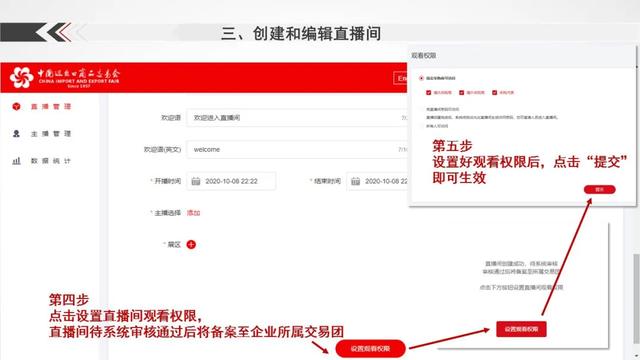Open the 开播时间 date picker field
Viewport: 640px width, 360px height.
click(x=231, y=181)
